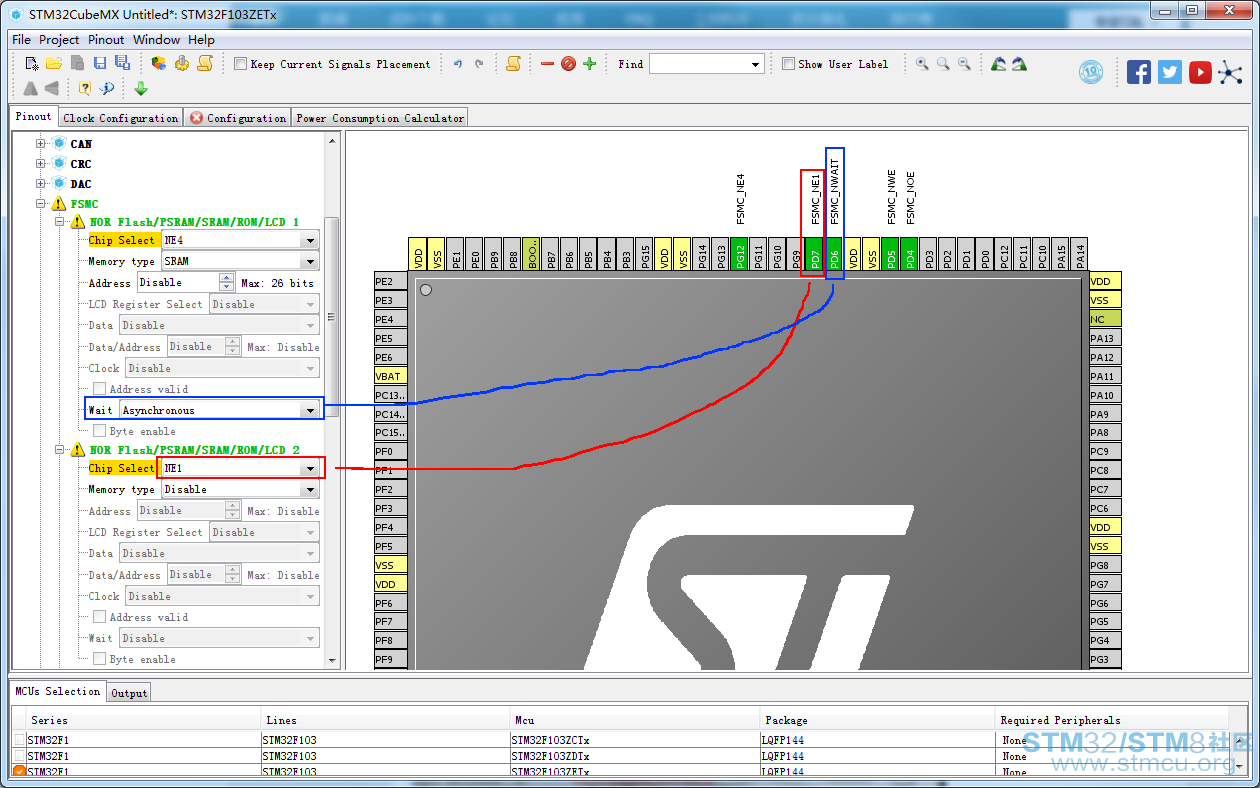Image resolution: width=1260 pixels, height=788 pixels.
Task: Open the Help menu
Action: pyautogui.click(x=201, y=39)
